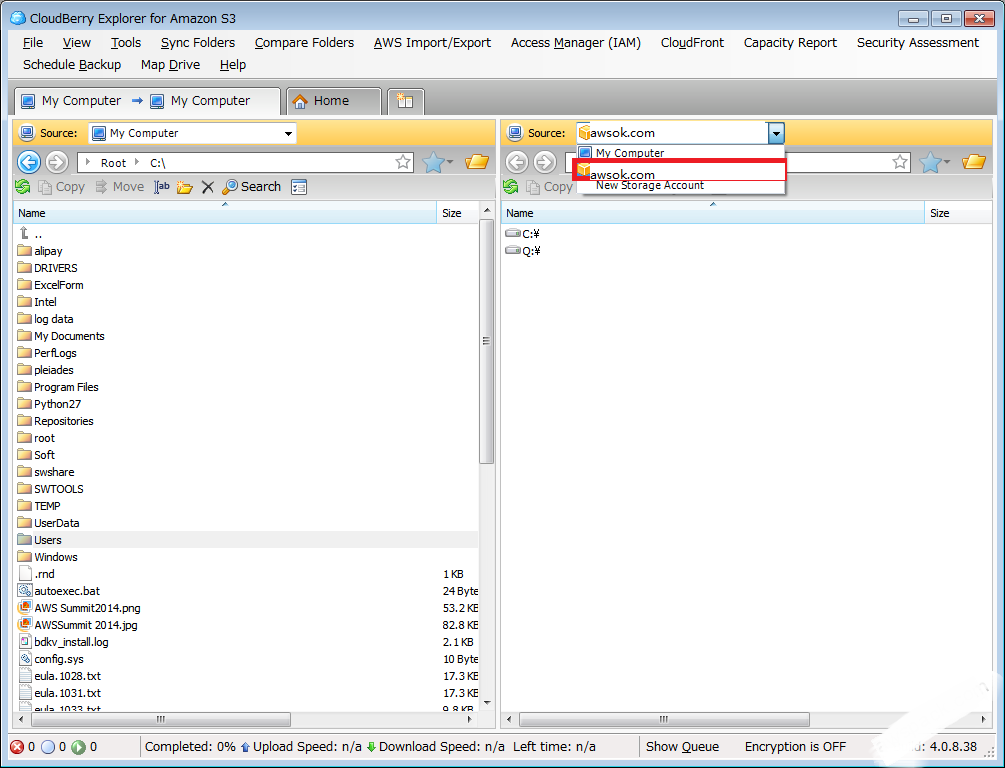The width and height of the screenshot is (1005, 768).
Task: Click the right pane open folder icon
Action: pos(974,162)
